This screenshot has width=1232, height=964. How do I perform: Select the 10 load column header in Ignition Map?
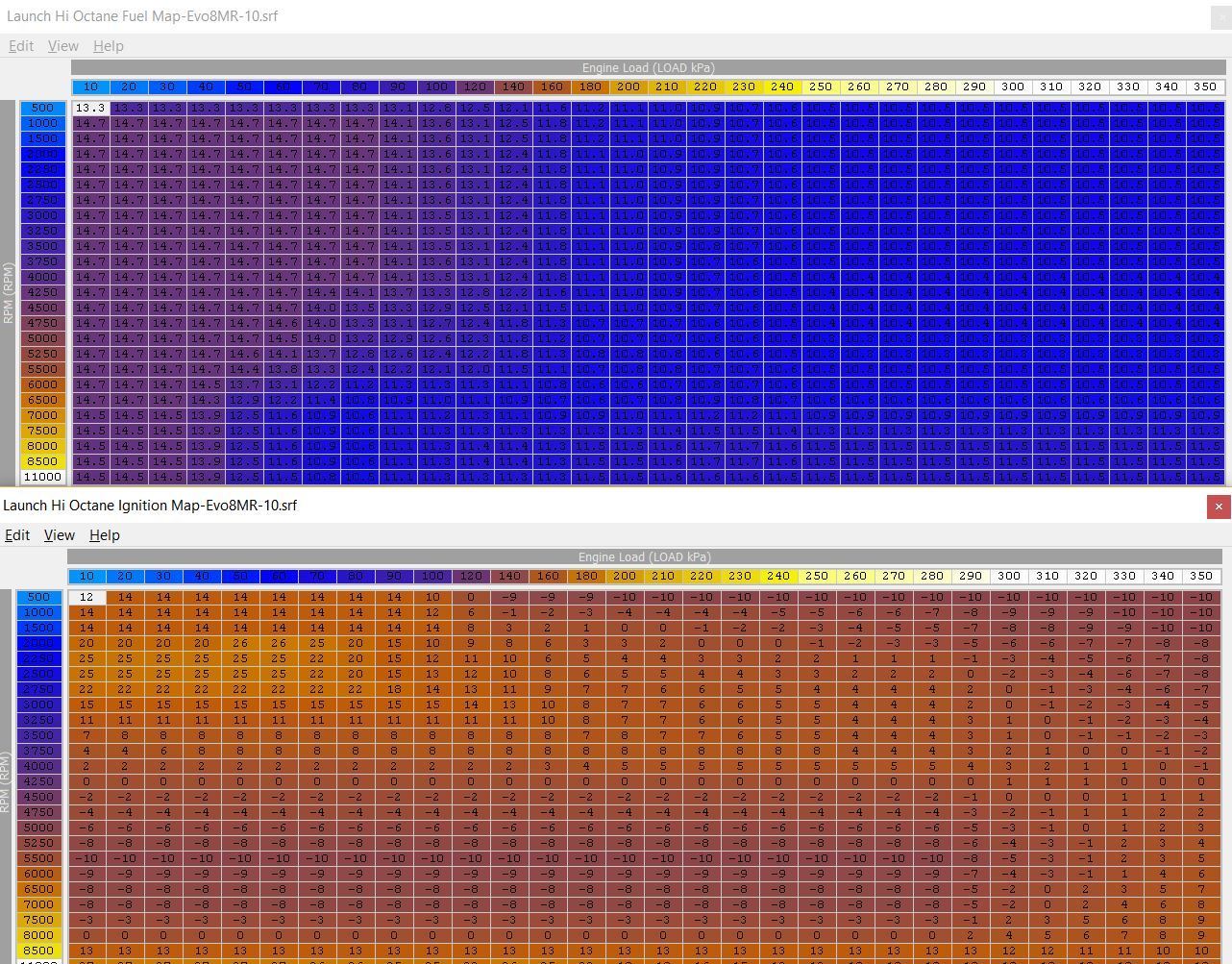coord(86,576)
